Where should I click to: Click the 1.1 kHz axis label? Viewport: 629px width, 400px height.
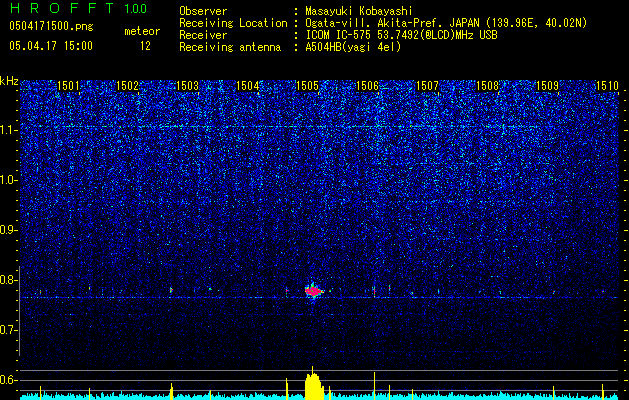click(9, 130)
